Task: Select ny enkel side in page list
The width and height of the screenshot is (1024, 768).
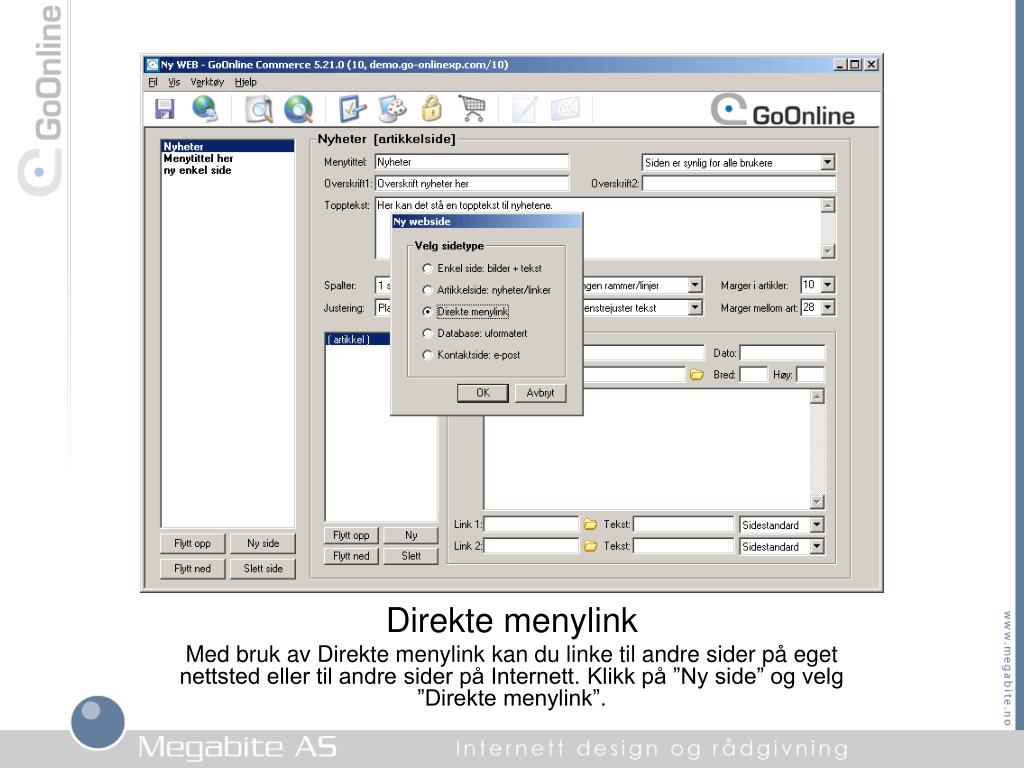Action: [x=227, y=170]
